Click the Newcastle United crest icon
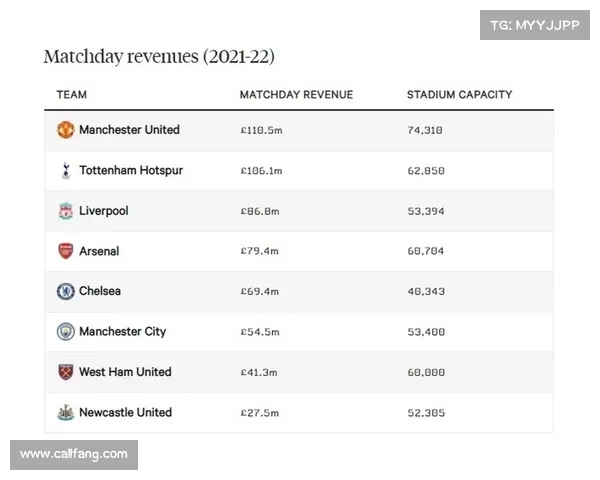This screenshot has height=480, width=600. point(65,412)
